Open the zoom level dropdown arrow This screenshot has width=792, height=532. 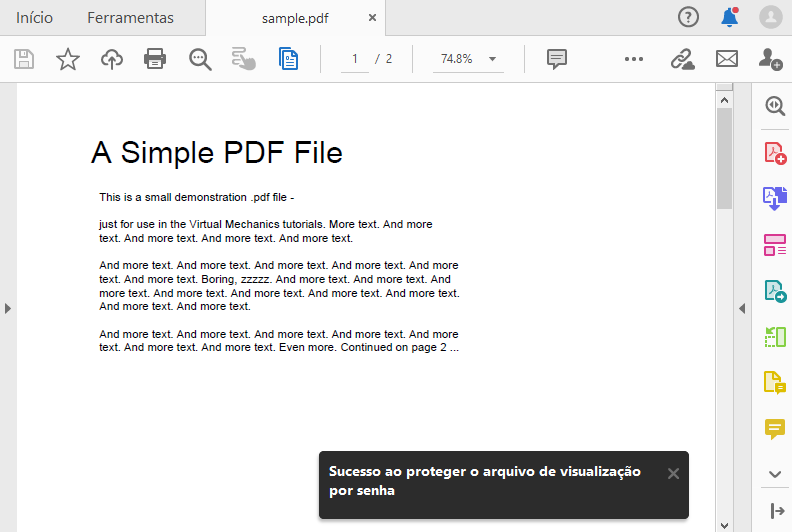[x=492, y=59]
